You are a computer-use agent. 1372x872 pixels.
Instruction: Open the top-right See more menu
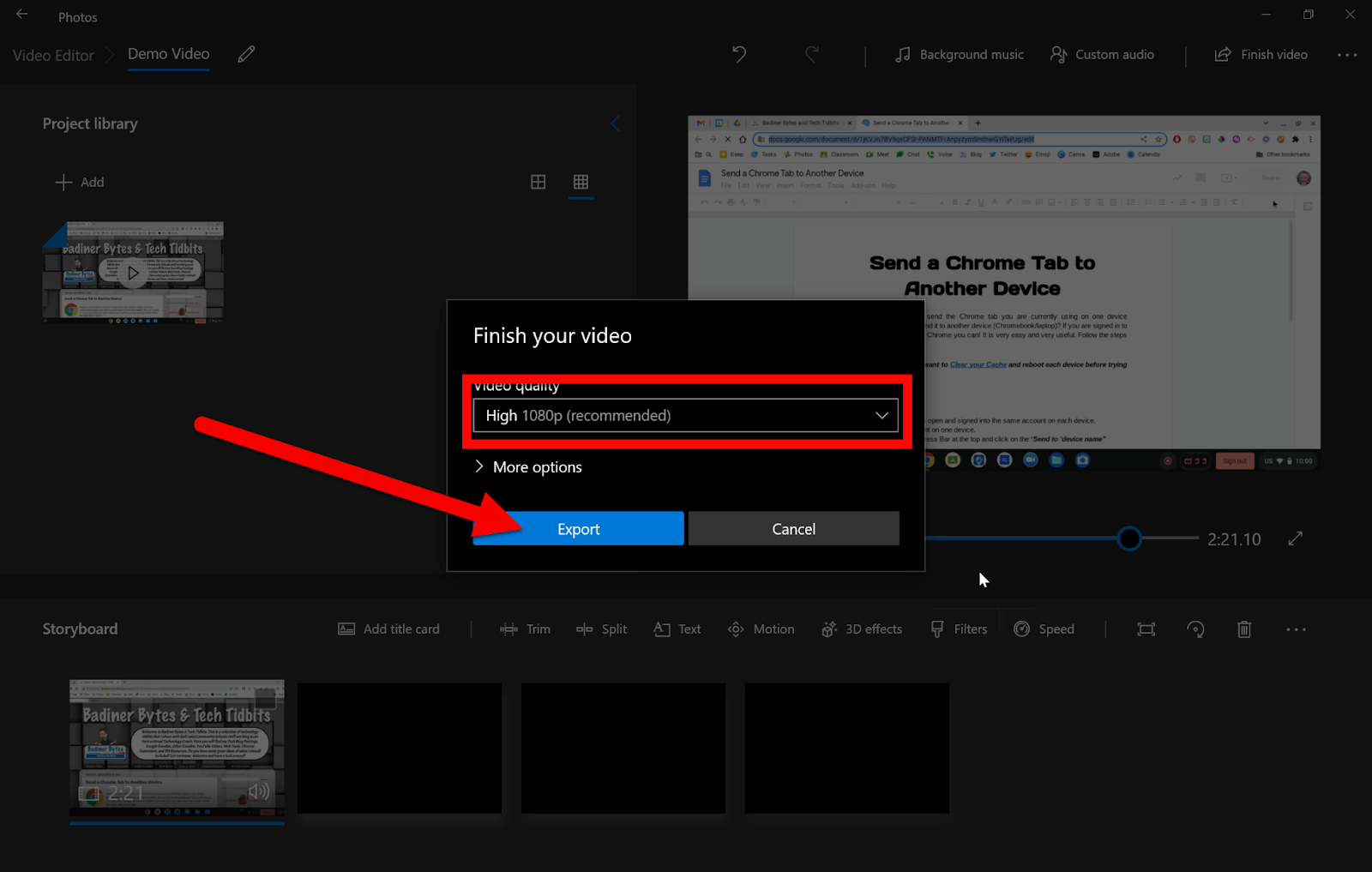(1347, 55)
